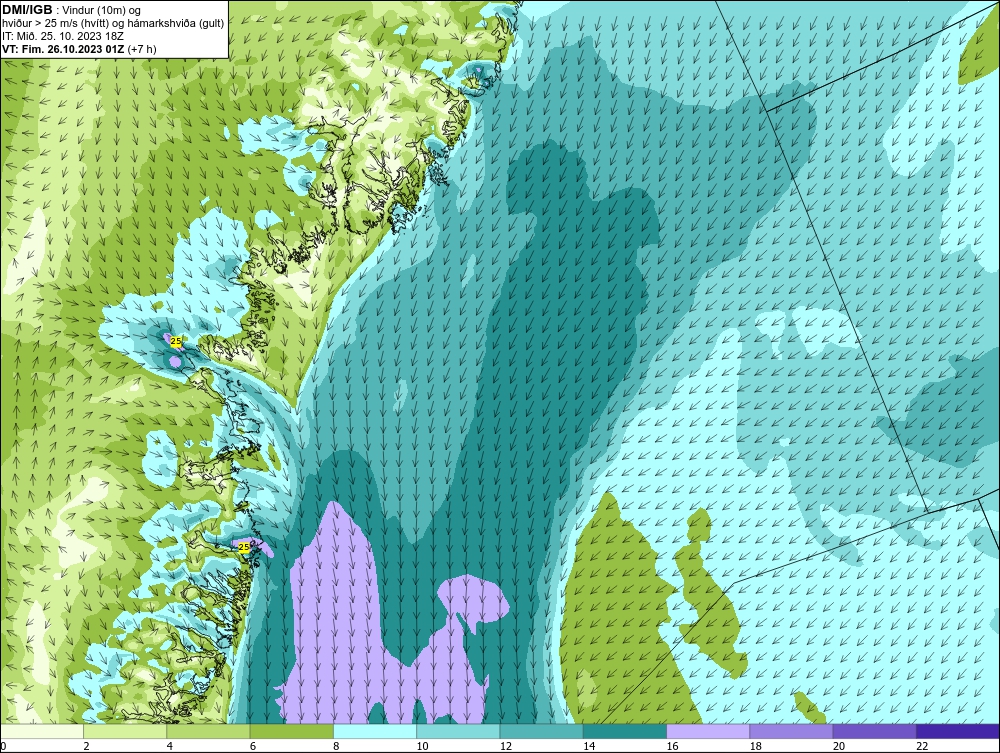This screenshot has height=753, width=1000.
Task: Click the DMI/IGB title text
Action: coord(27,10)
